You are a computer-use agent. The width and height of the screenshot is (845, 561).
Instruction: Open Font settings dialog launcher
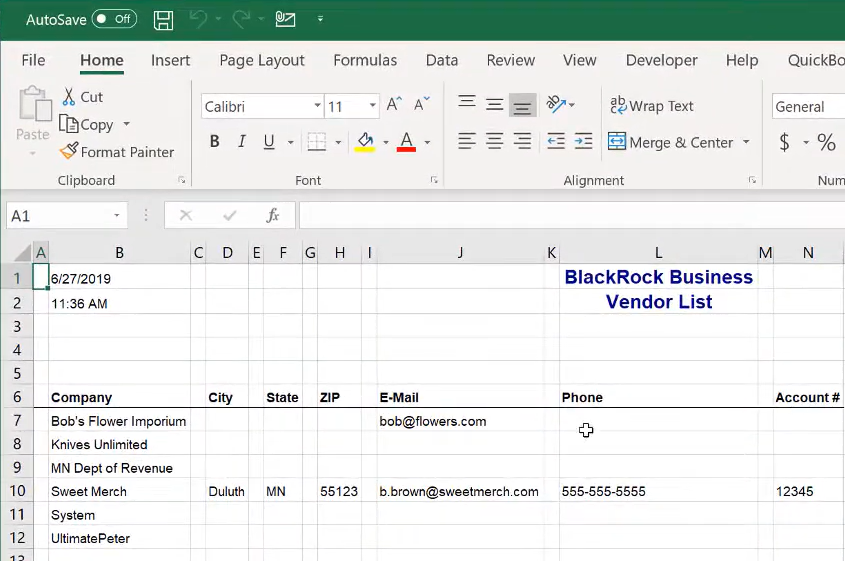[x=434, y=180]
